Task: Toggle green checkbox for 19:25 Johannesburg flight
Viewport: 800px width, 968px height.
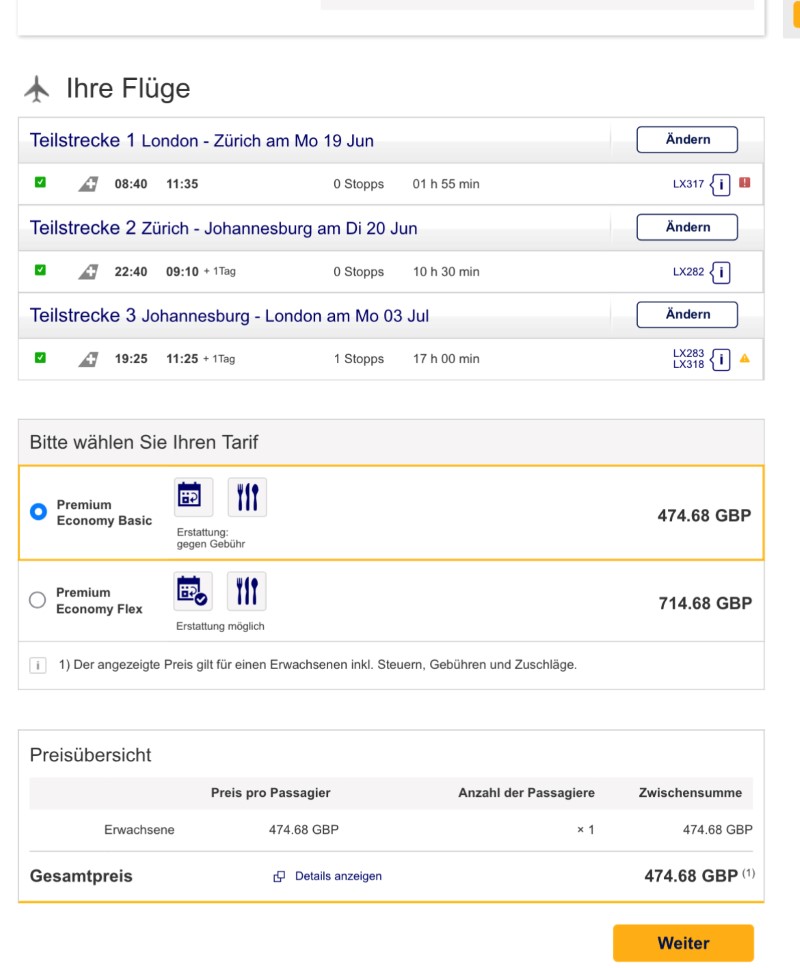Action: click(40, 357)
